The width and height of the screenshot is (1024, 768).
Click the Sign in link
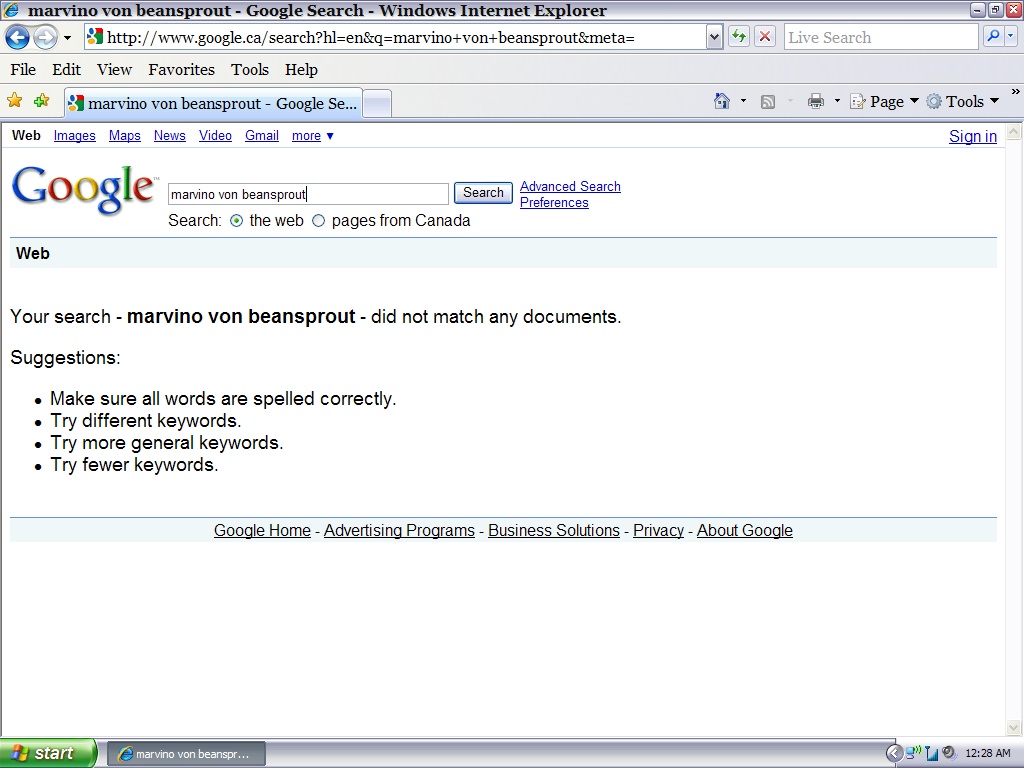(x=972, y=136)
